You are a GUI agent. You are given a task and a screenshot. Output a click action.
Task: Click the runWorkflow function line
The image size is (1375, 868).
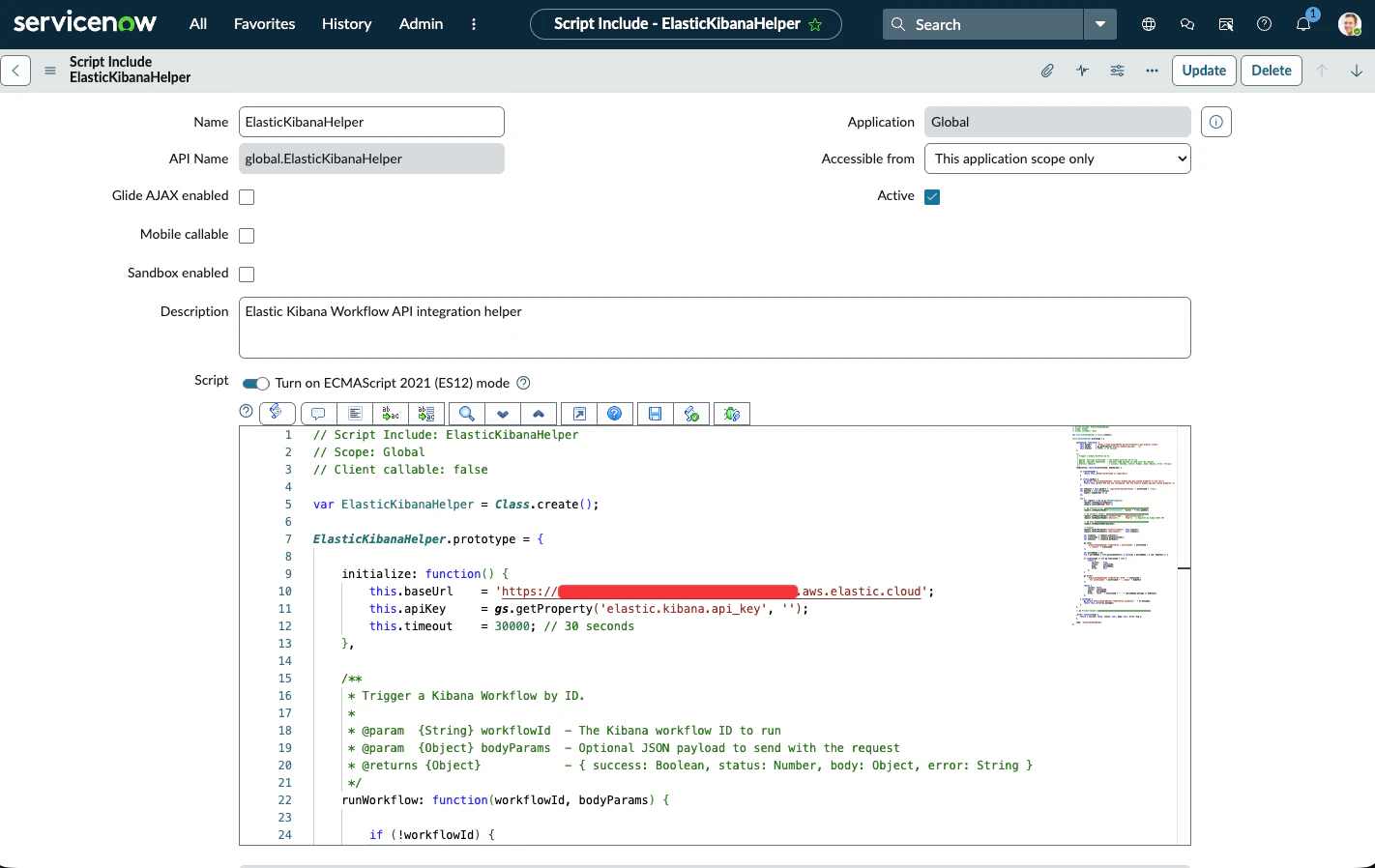coord(506,800)
